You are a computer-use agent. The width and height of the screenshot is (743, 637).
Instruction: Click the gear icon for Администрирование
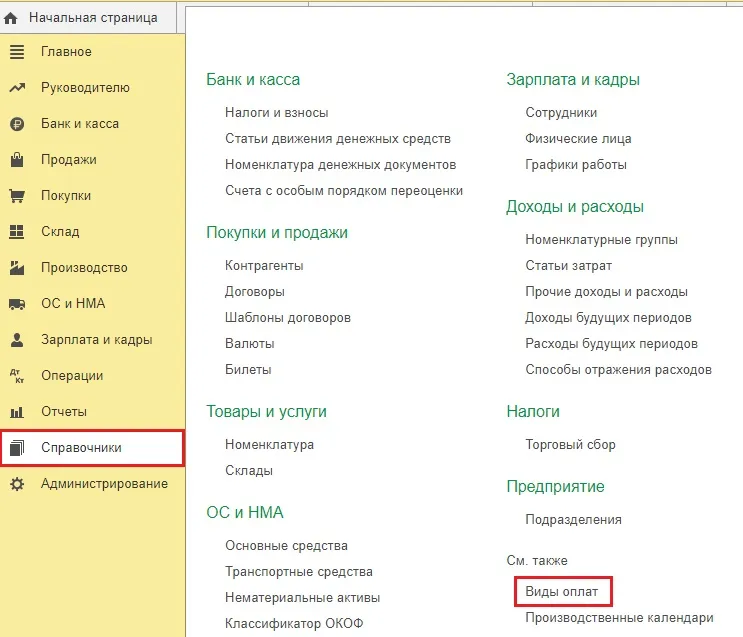16,484
